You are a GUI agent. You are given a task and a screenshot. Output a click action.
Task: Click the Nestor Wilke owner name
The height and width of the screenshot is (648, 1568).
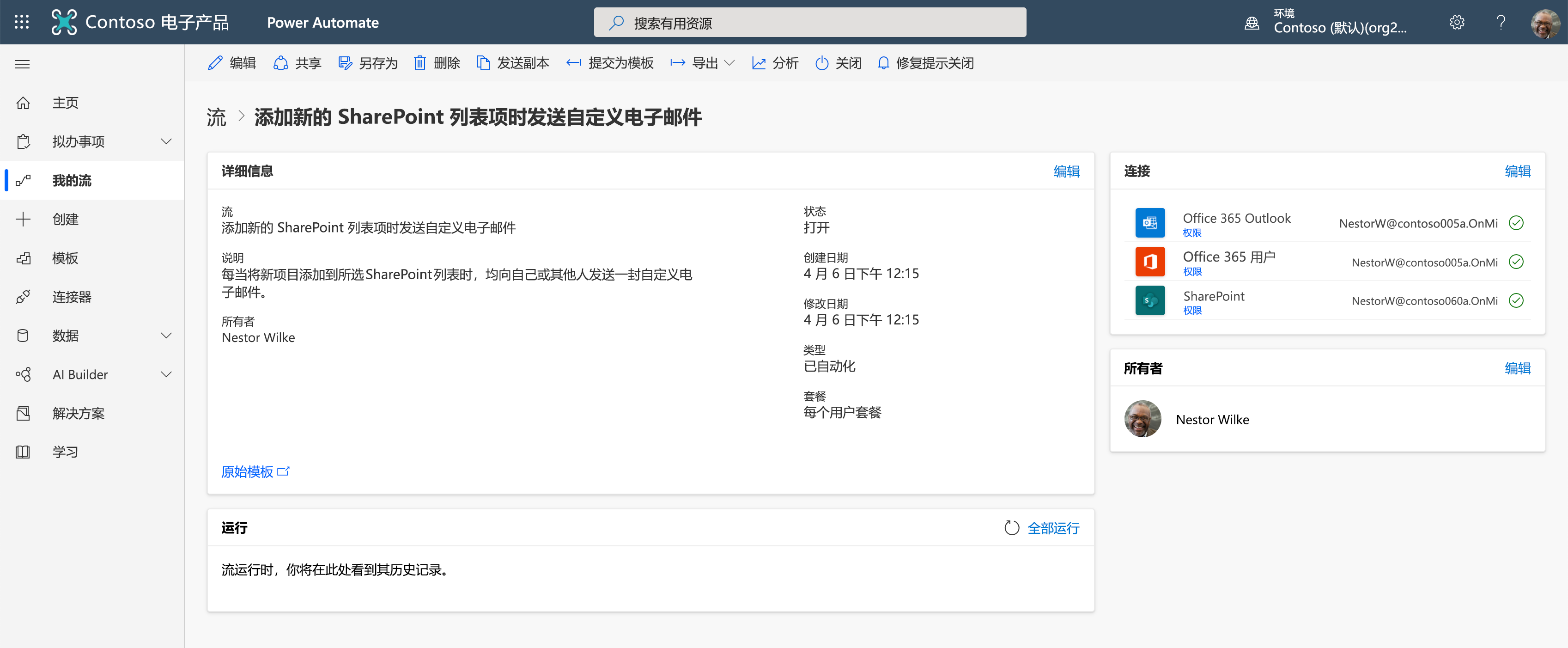[x=1212, y=420]
